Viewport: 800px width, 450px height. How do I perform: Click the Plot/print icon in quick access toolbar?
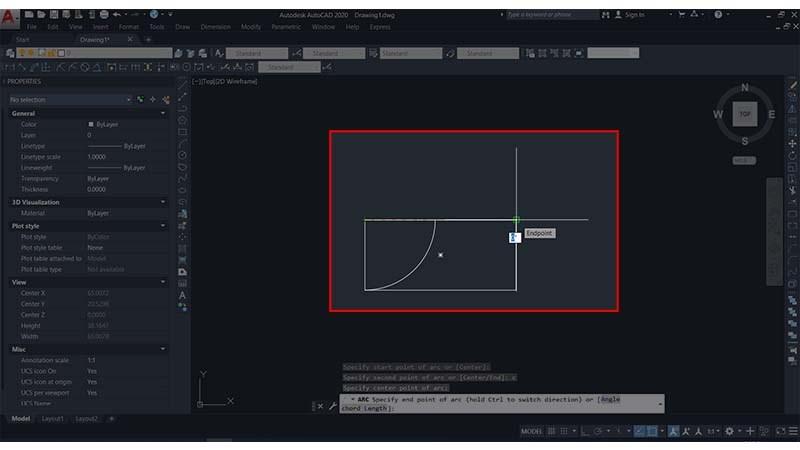(104, 15)
